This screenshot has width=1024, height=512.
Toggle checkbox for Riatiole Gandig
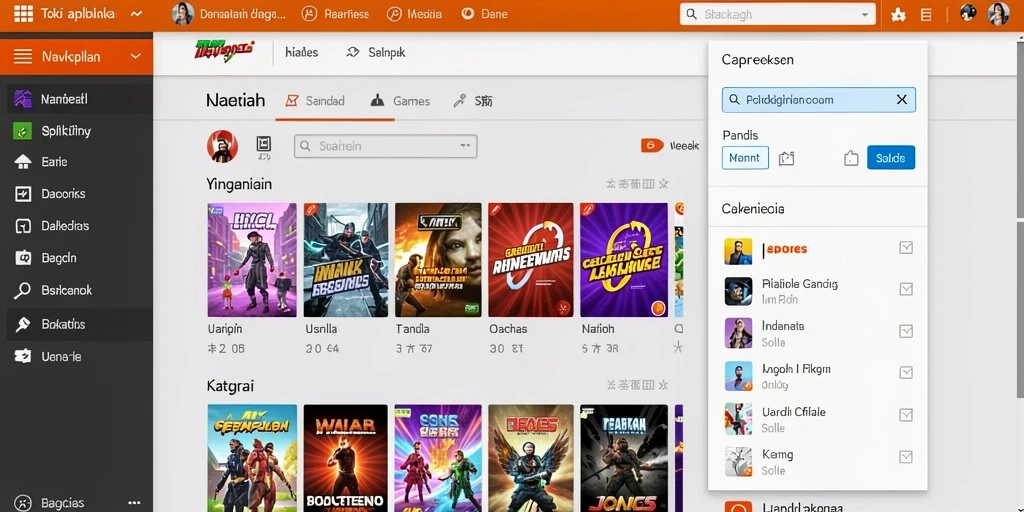(906, 289)
